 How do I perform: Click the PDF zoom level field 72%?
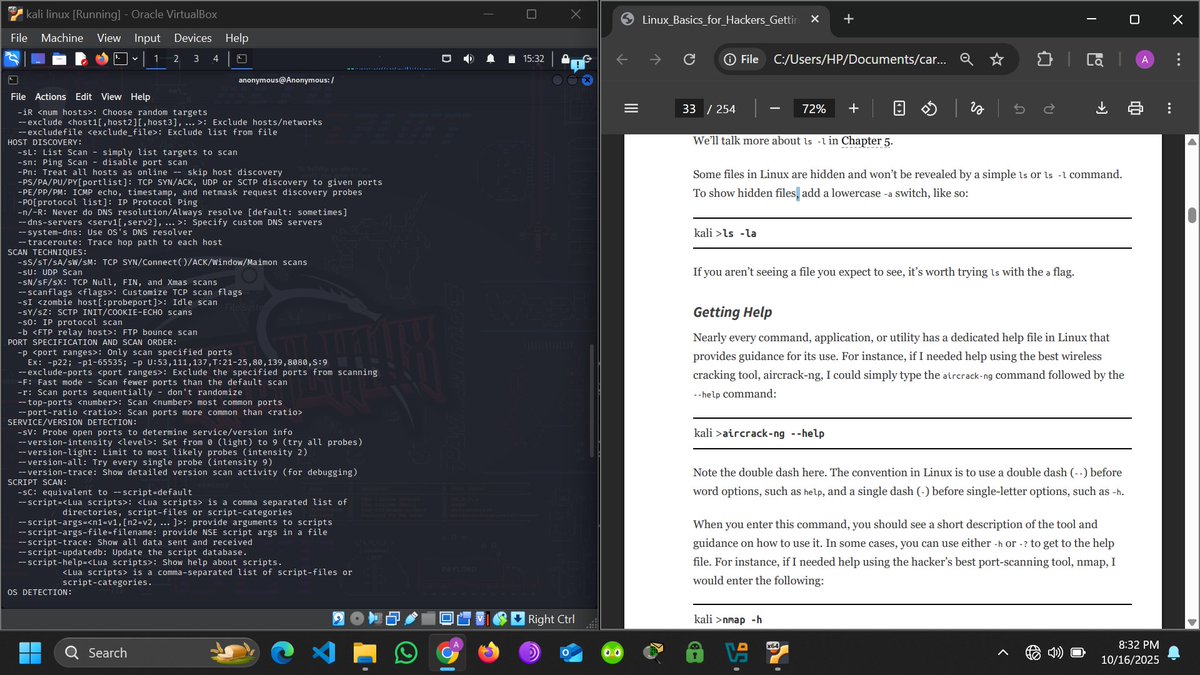tap(814, 108)
